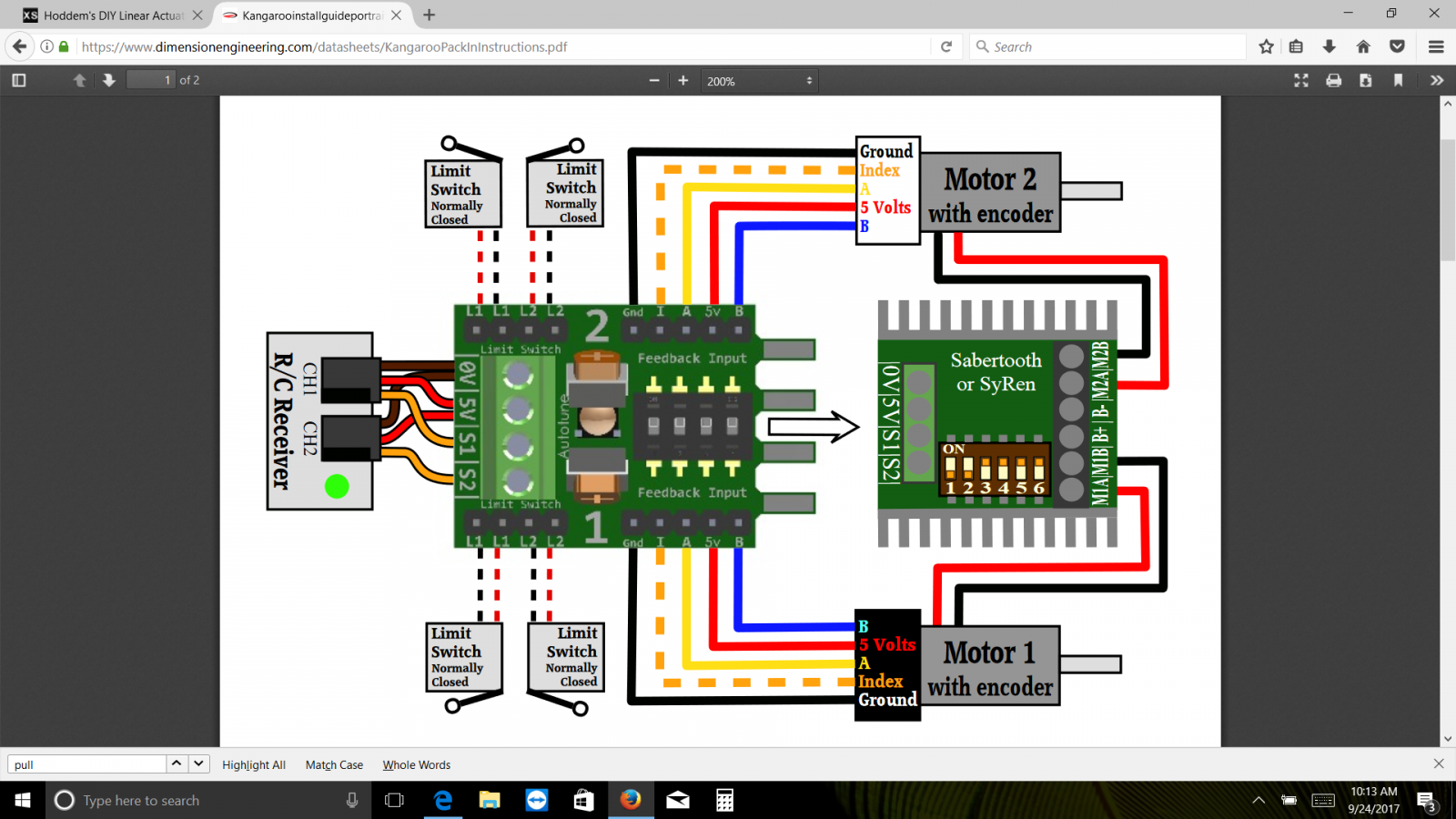Open TeamViewer from taskbar

tap(537, 800)
